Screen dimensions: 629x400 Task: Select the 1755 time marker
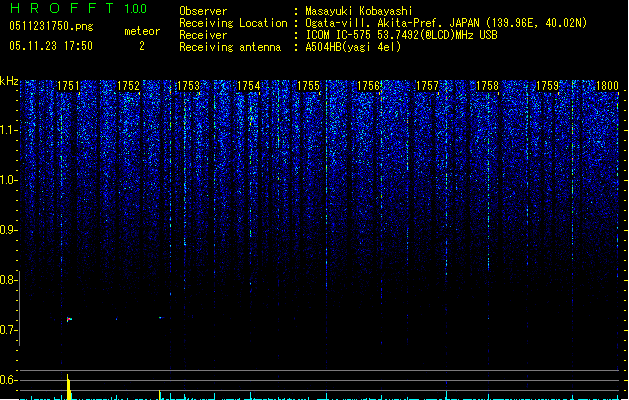pyautogui.click(x=308, y=87)
